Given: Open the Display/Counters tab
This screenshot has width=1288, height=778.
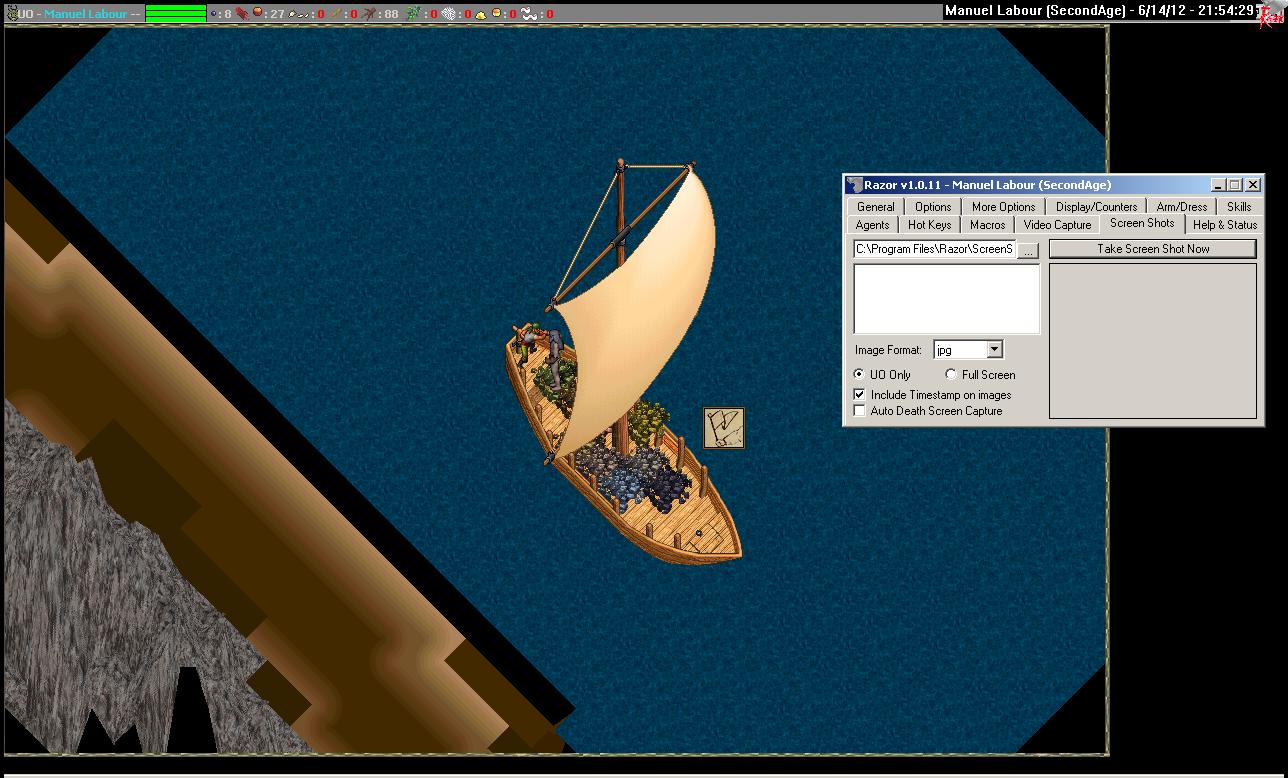Looking at the screenshot, I should (x=1096, y=207).
